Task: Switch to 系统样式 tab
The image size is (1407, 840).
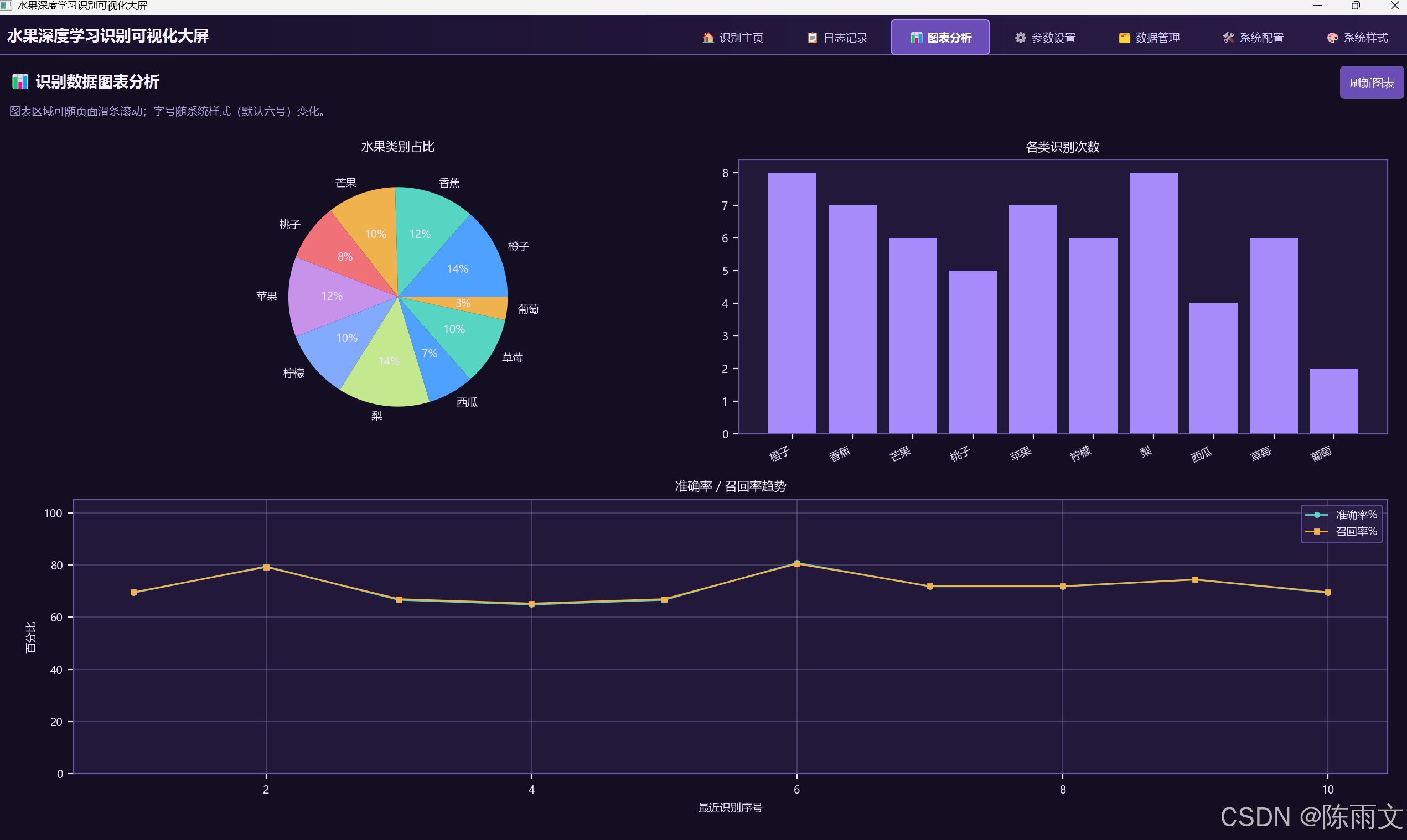Action: pos(1357,38)
